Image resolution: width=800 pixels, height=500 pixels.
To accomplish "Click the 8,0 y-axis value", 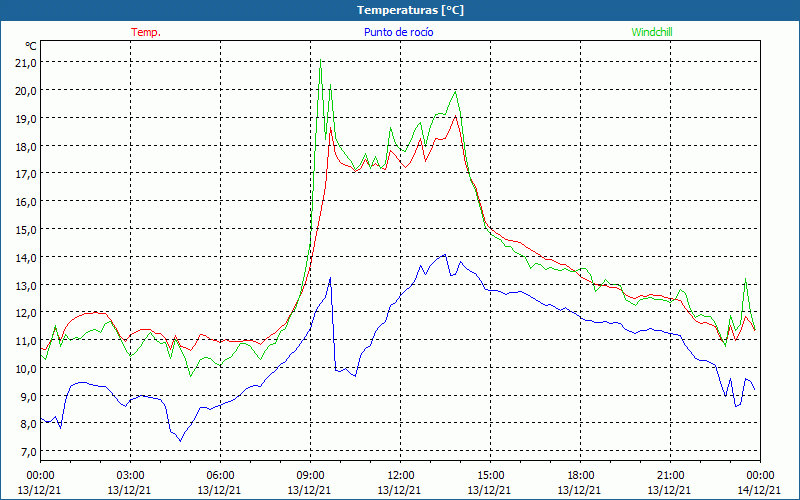I will tap(28, 424).
